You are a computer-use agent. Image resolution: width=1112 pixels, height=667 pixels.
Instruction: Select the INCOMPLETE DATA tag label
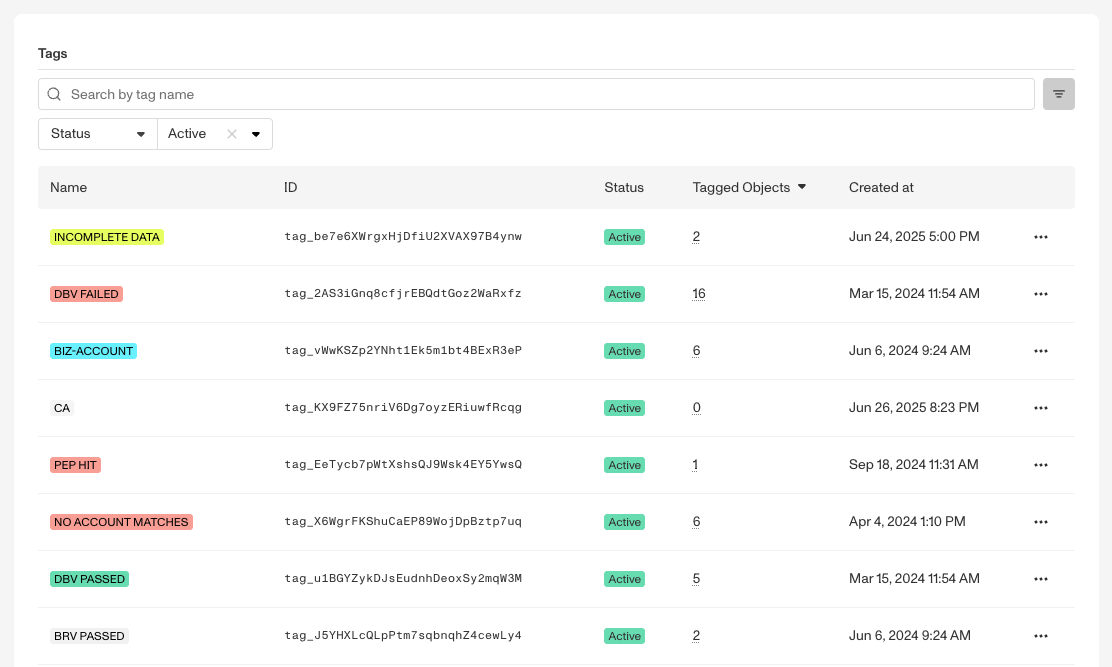tap(106, 237)
